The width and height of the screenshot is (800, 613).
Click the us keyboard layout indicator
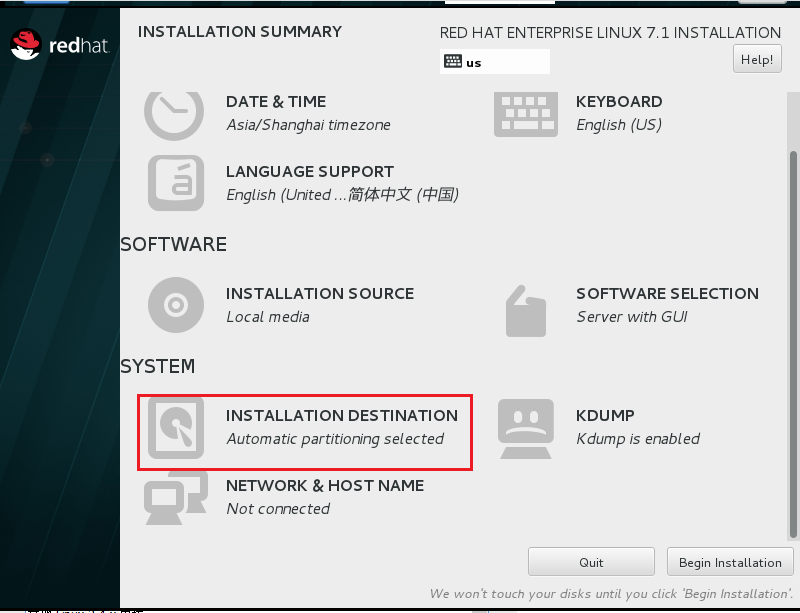[495, 62]
